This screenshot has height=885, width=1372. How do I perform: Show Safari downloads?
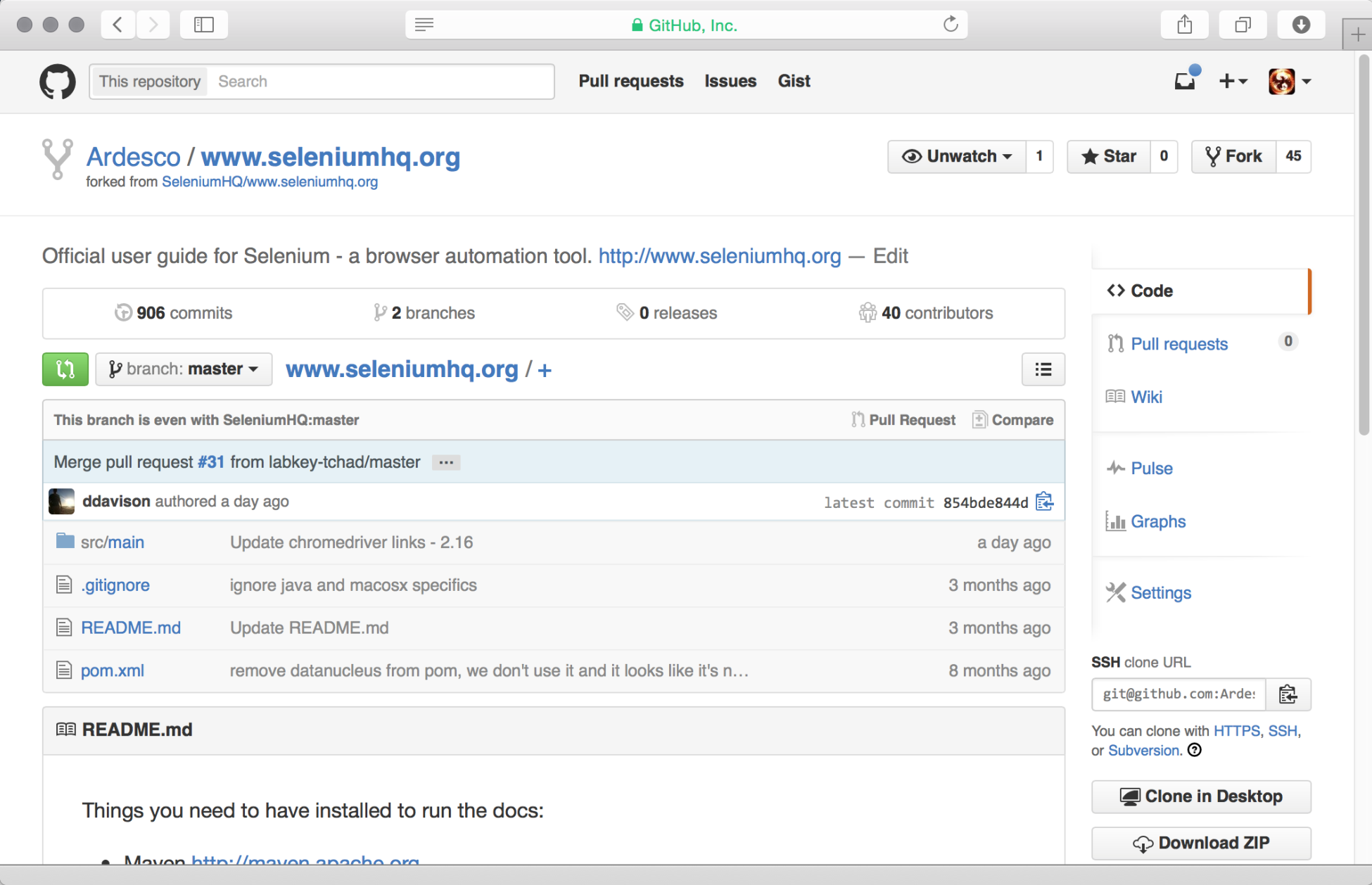(x=1302, y=25)
